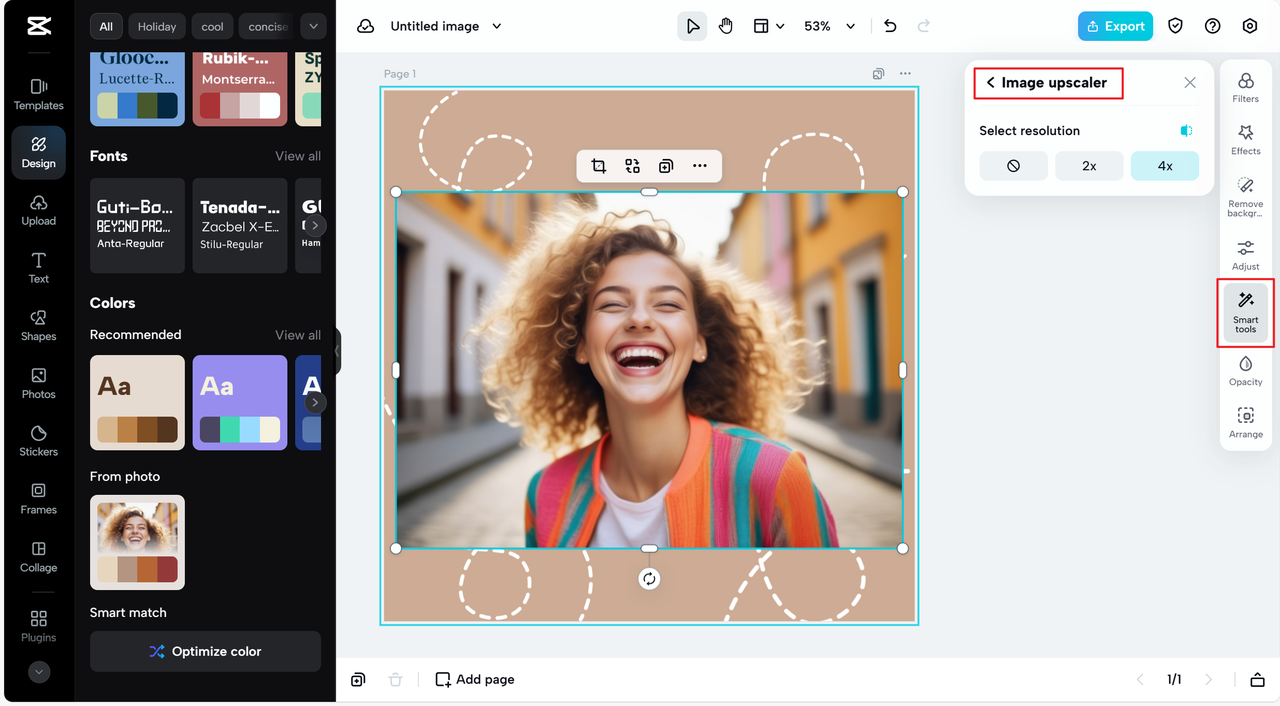Screen dimensions: 1280x706
Task: Select the Hand pan tool
Action: tap(726, 26)
